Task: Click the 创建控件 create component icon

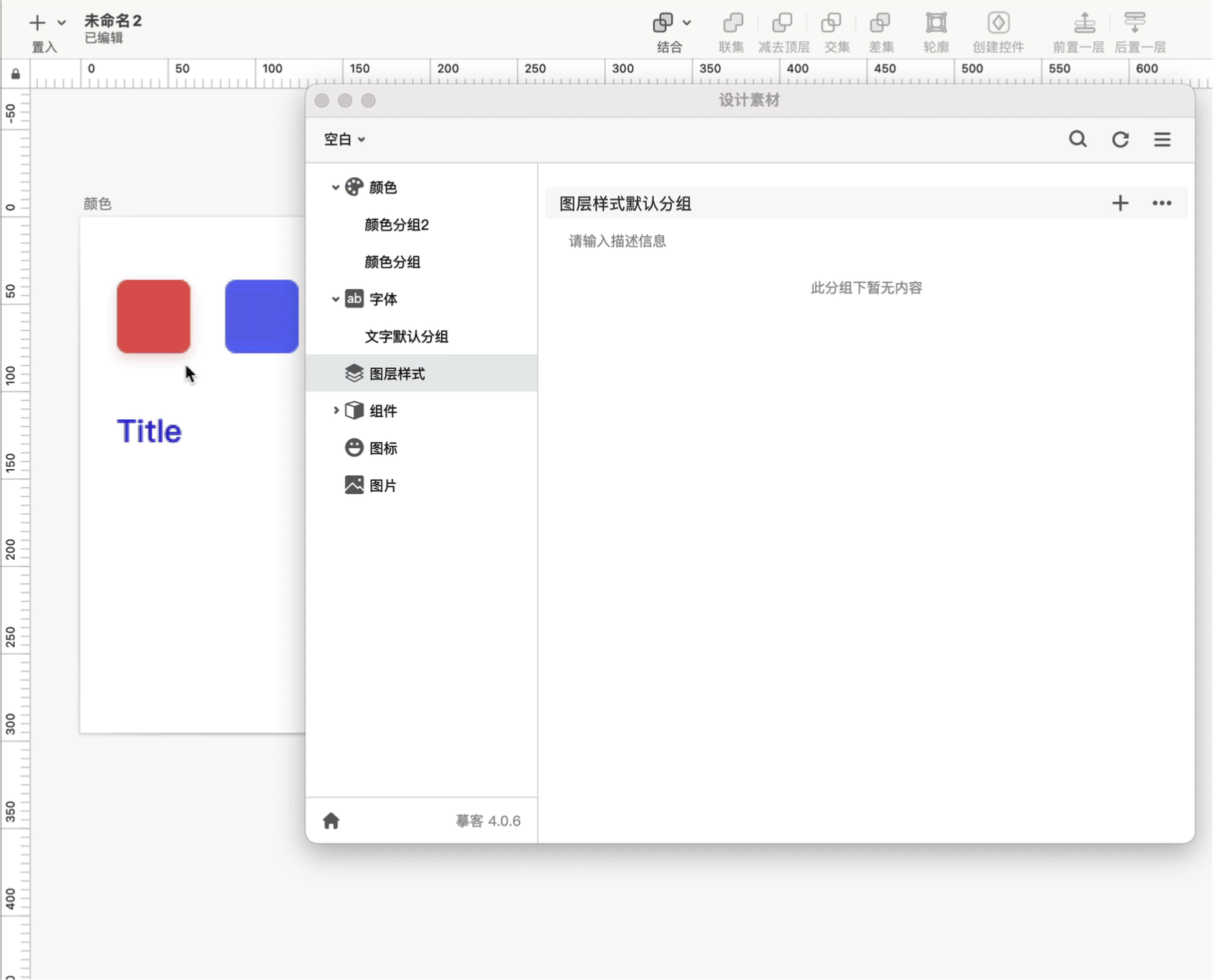Action: [998, 23]
